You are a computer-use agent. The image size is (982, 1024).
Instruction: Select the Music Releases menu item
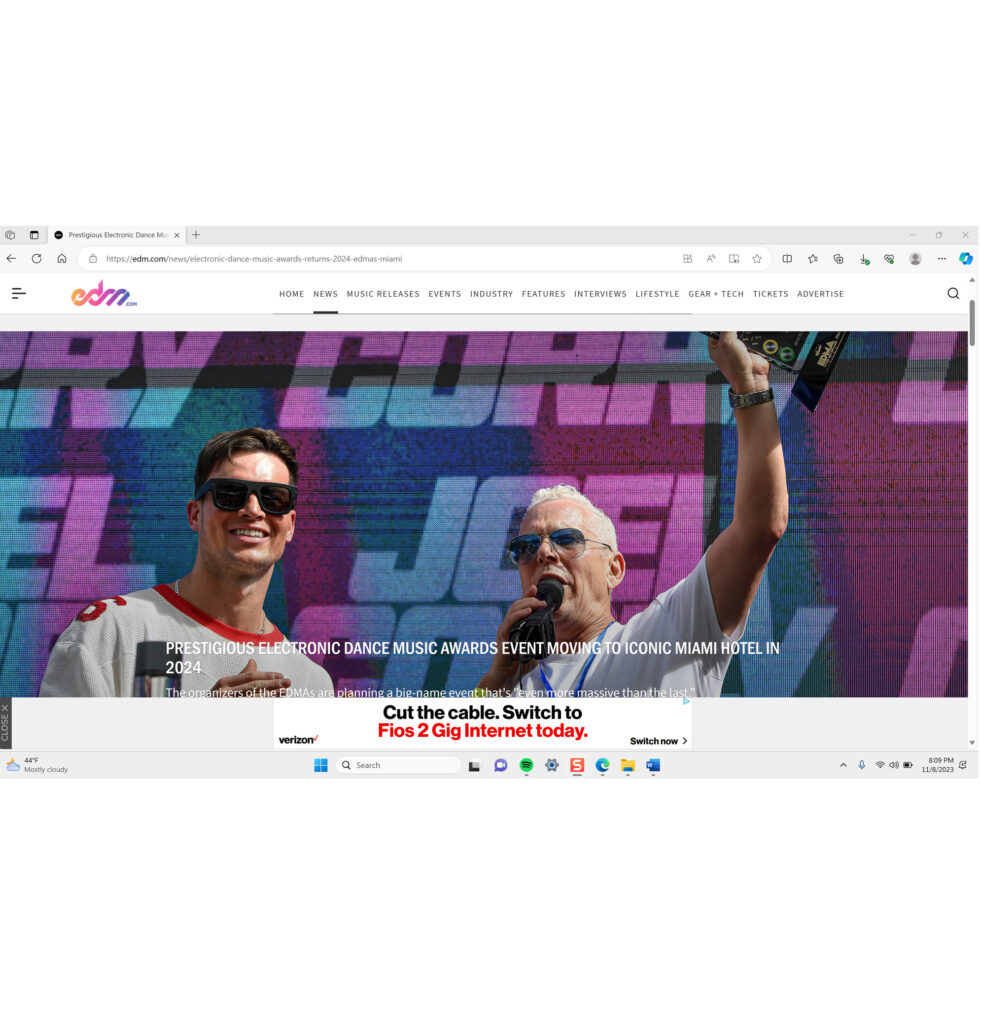pyautogui.click(x=383, y=294)
